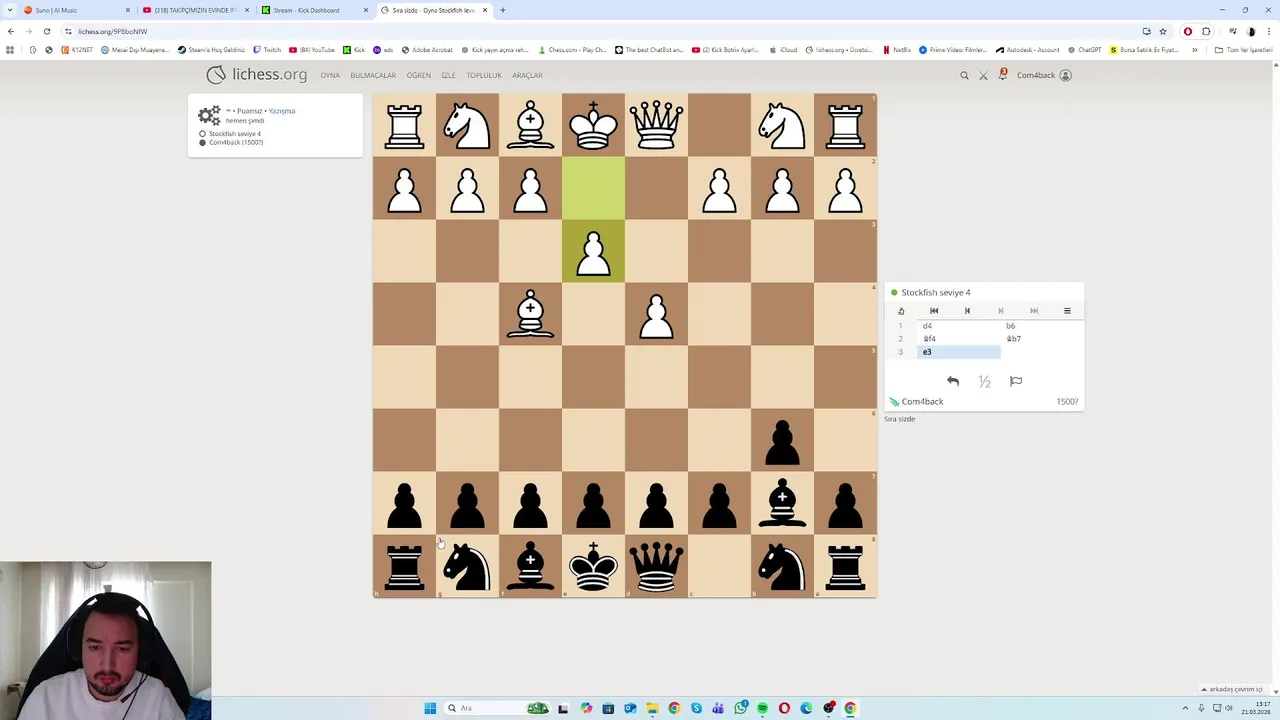Screen dimensions: 1280x720
Task: Open Spotify from the taskbar
Action: [762, 708]
